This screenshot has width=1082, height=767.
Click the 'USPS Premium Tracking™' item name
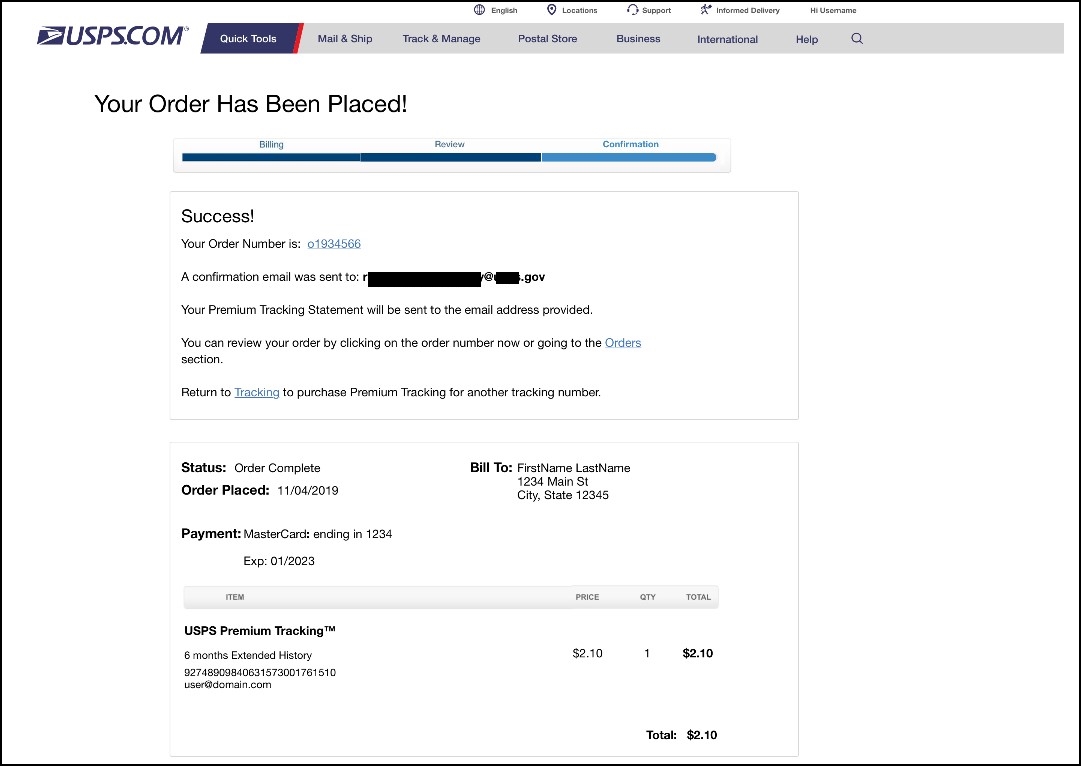260,630
